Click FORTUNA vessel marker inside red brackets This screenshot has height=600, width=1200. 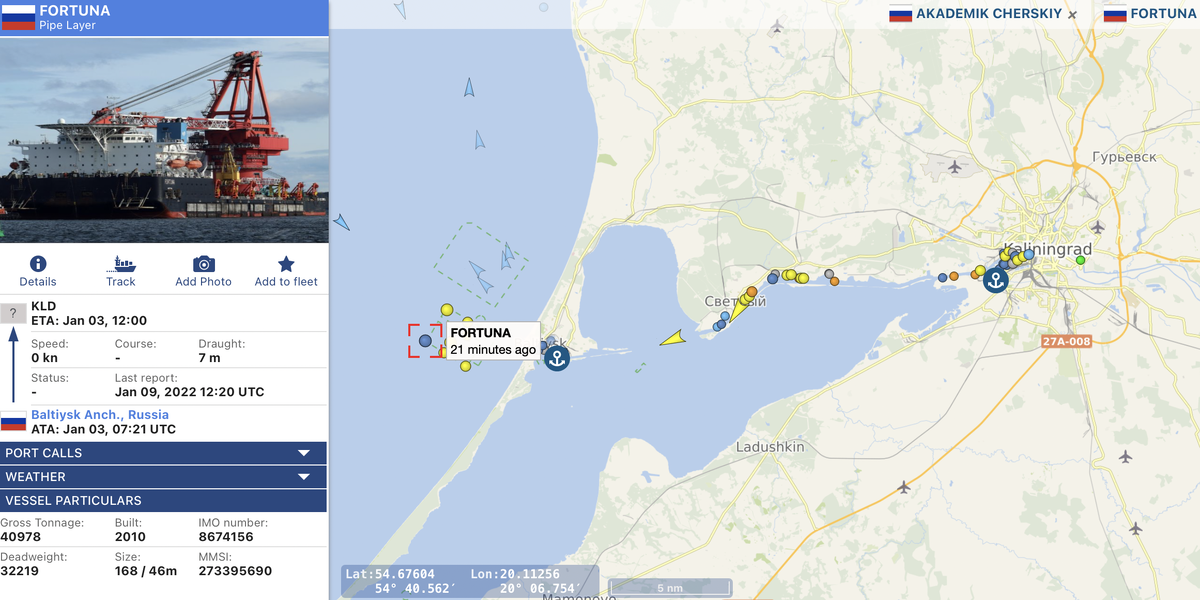[425, 340]
